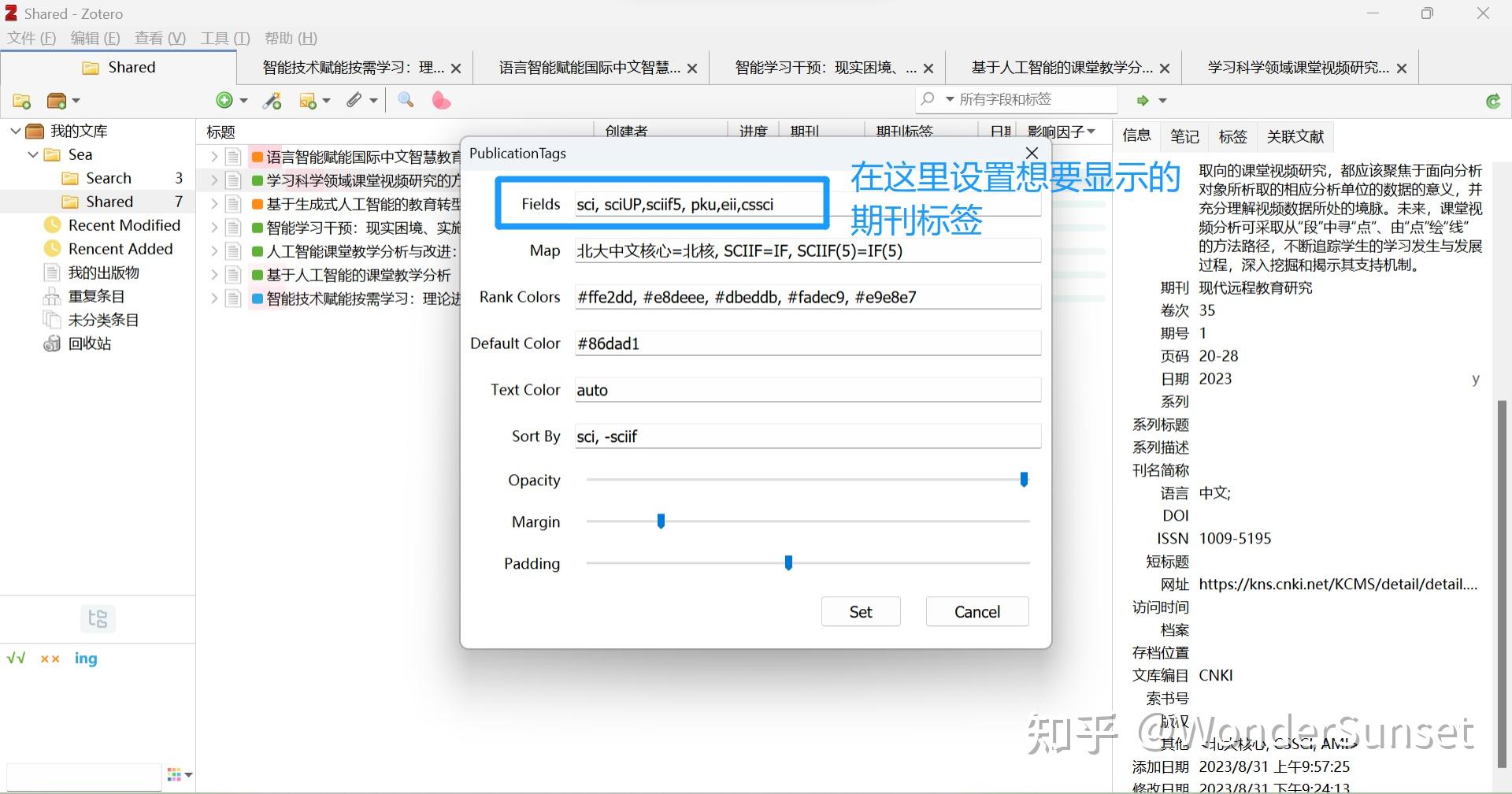Click the Cancel button
This screenshot has width=1512, height=794.
coord(977,612)
